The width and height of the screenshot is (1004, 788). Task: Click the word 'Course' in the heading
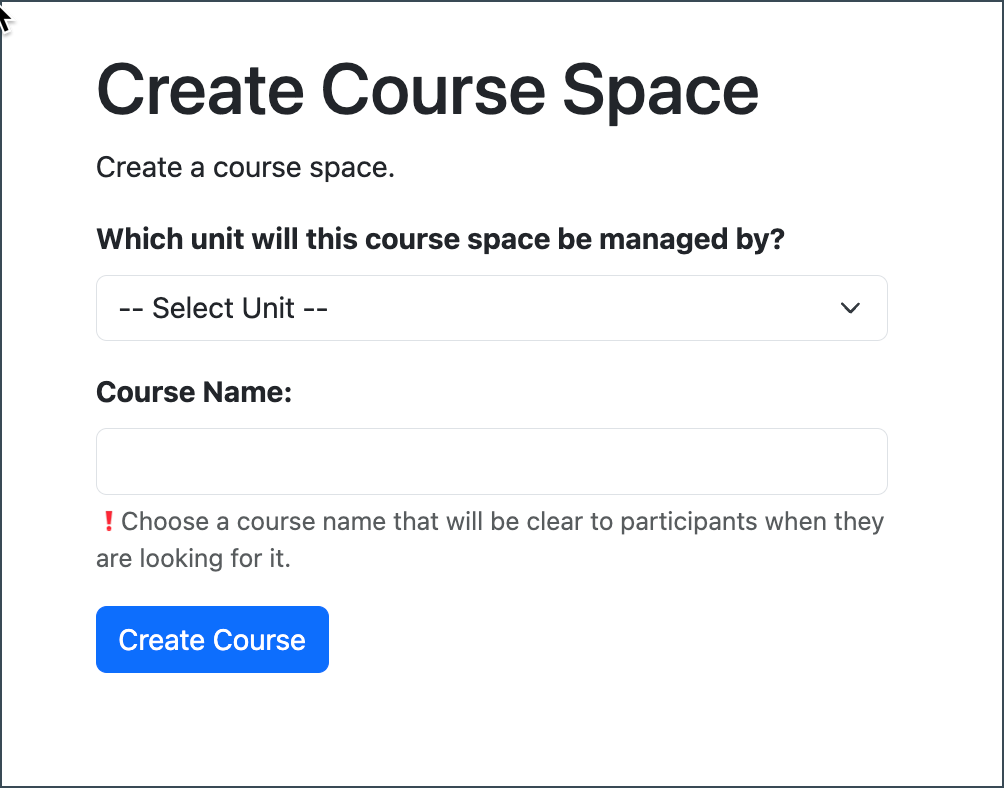(433, 91)
